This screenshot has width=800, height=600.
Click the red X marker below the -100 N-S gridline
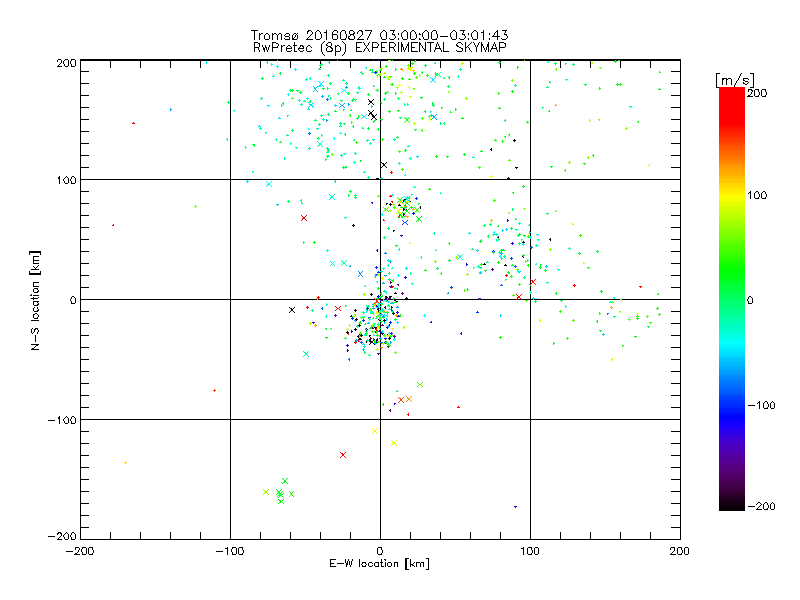pos(343,455)
